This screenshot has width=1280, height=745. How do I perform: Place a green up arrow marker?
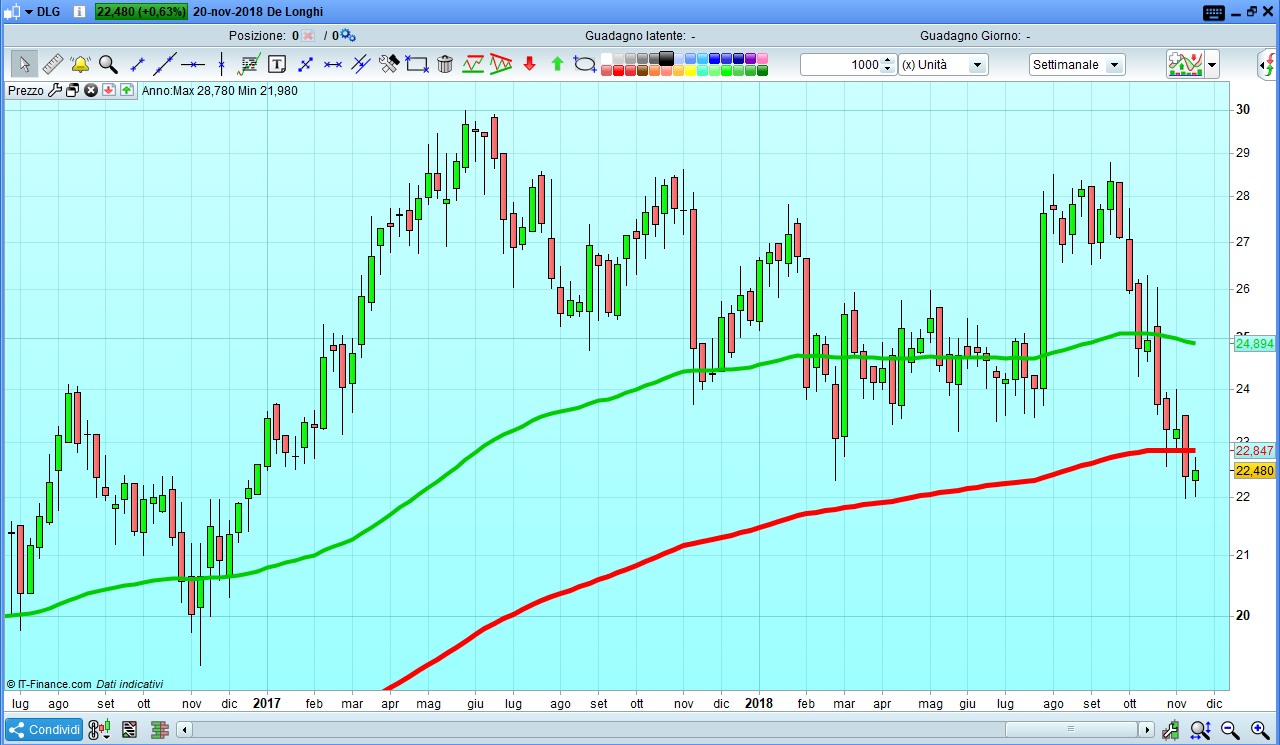(557, 65)
